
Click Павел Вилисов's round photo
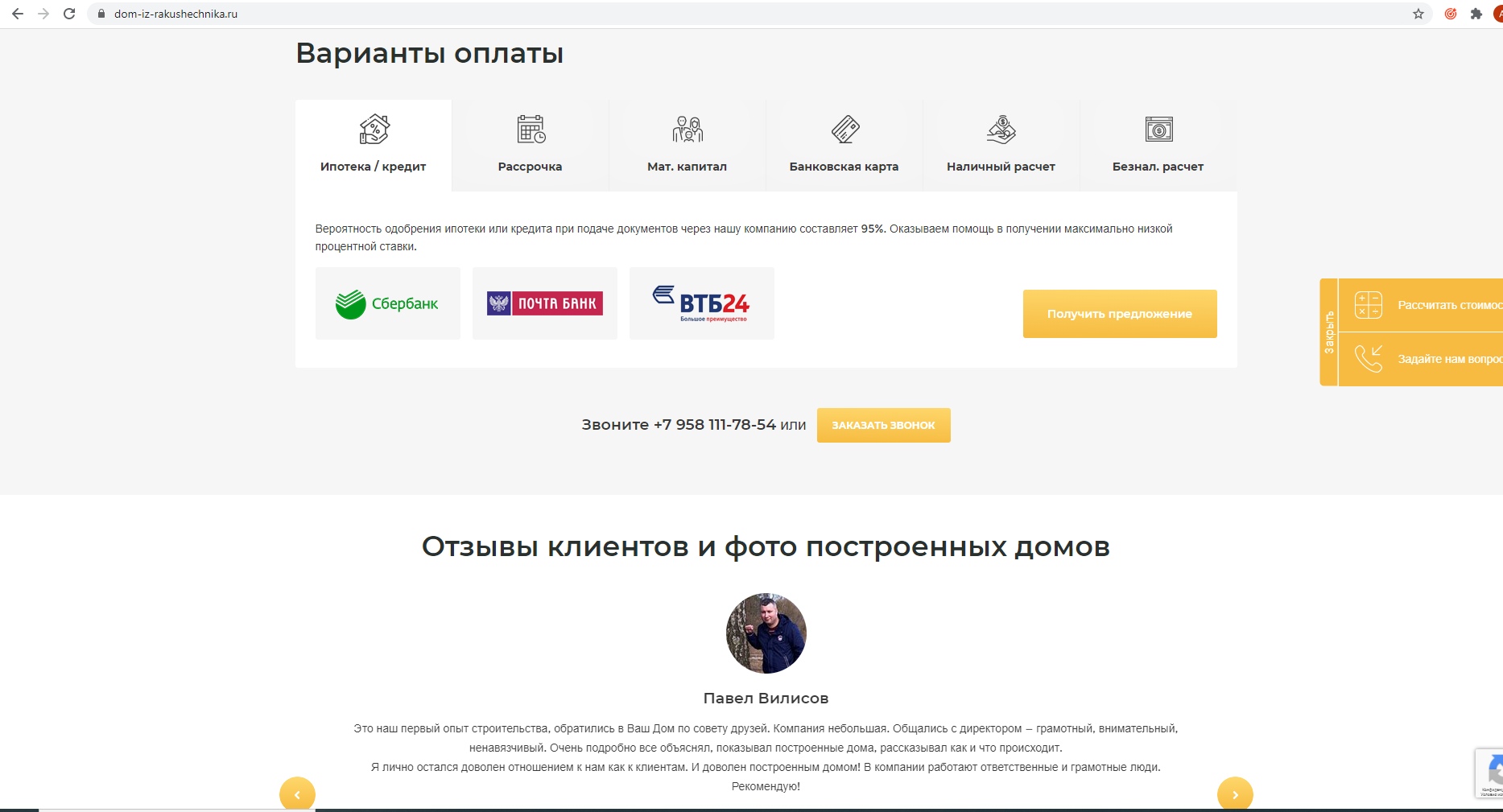pyautogui.click(x=766, y=633)
